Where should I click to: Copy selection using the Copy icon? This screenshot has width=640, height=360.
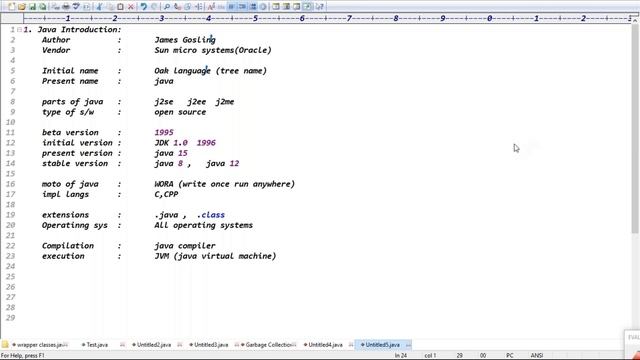[x=109, y=7]
